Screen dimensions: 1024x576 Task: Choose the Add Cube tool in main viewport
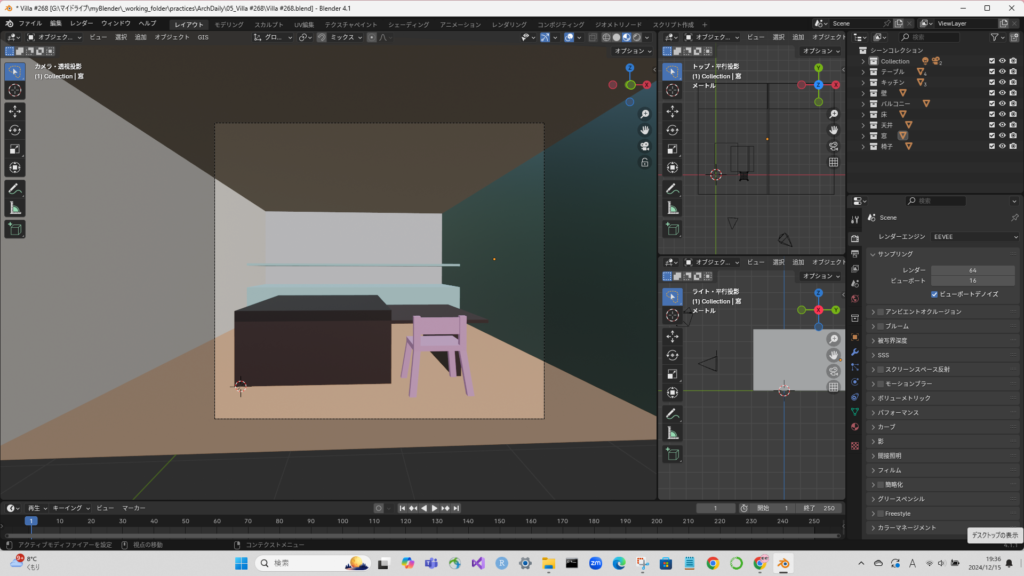tap(15, 229)
